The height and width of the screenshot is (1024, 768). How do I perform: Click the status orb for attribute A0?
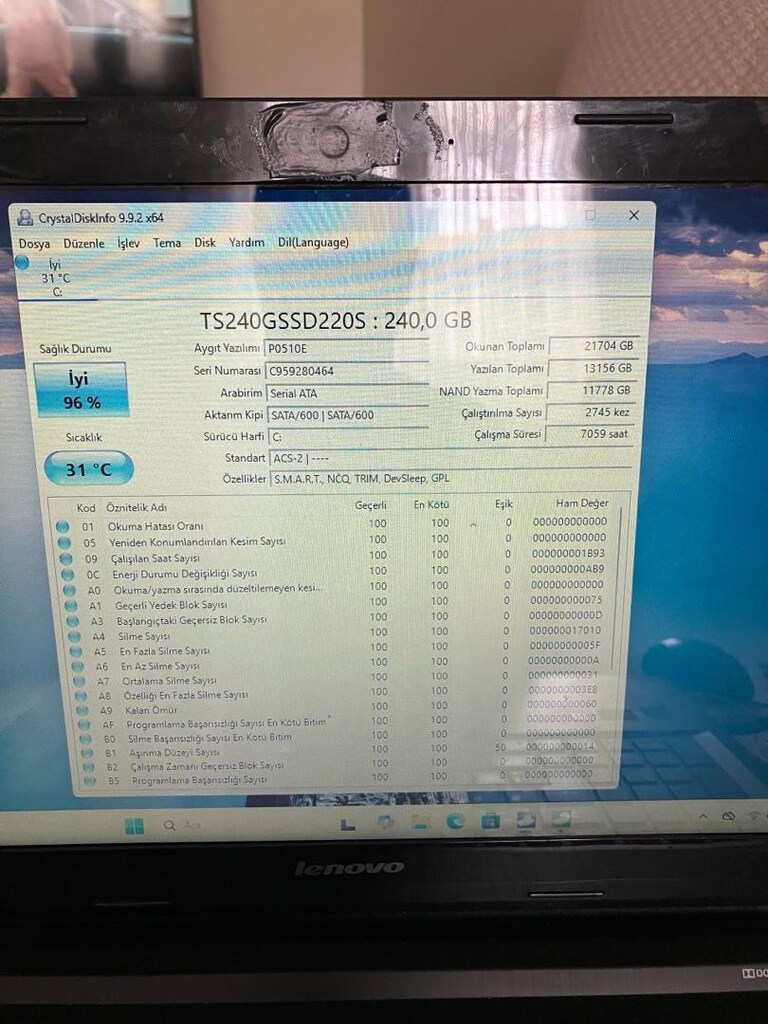click(70, 590)
